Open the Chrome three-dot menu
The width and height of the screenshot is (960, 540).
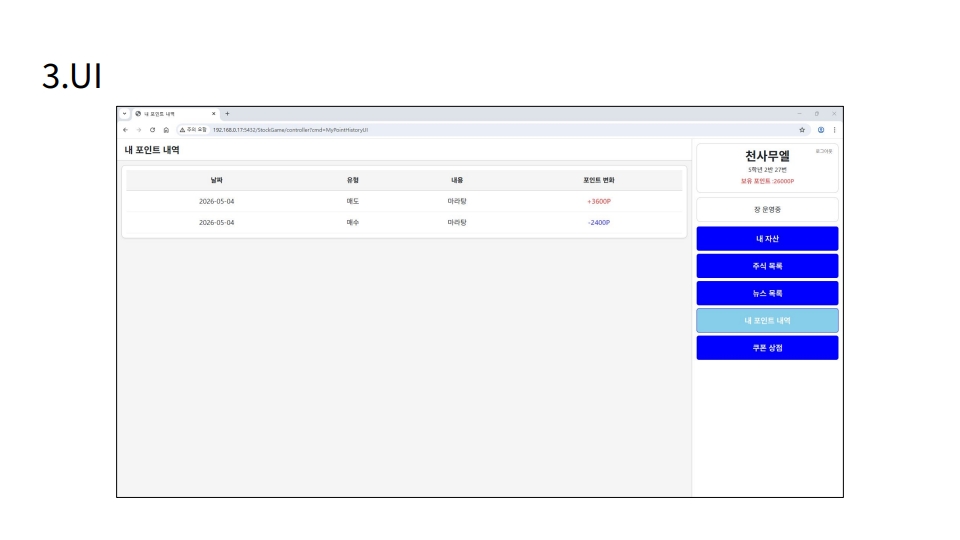834,130
